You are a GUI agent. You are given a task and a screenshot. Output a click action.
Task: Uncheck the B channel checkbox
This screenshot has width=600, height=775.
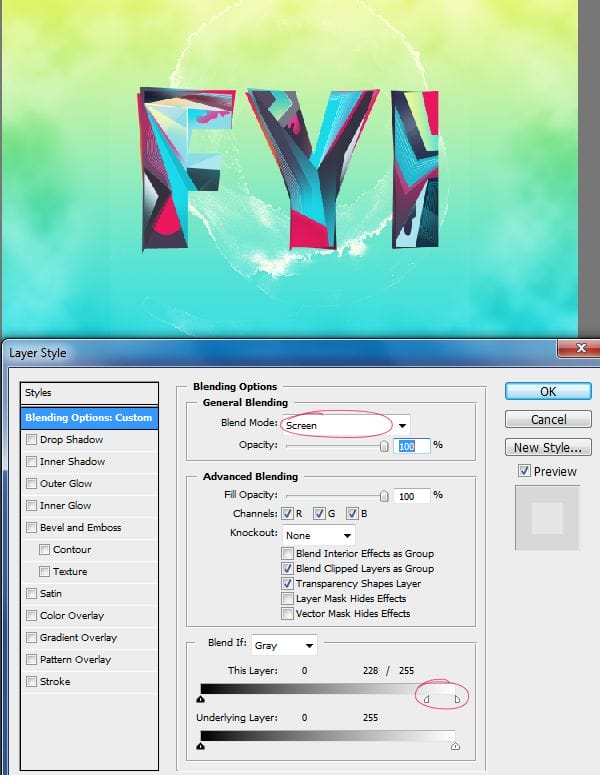352,514
